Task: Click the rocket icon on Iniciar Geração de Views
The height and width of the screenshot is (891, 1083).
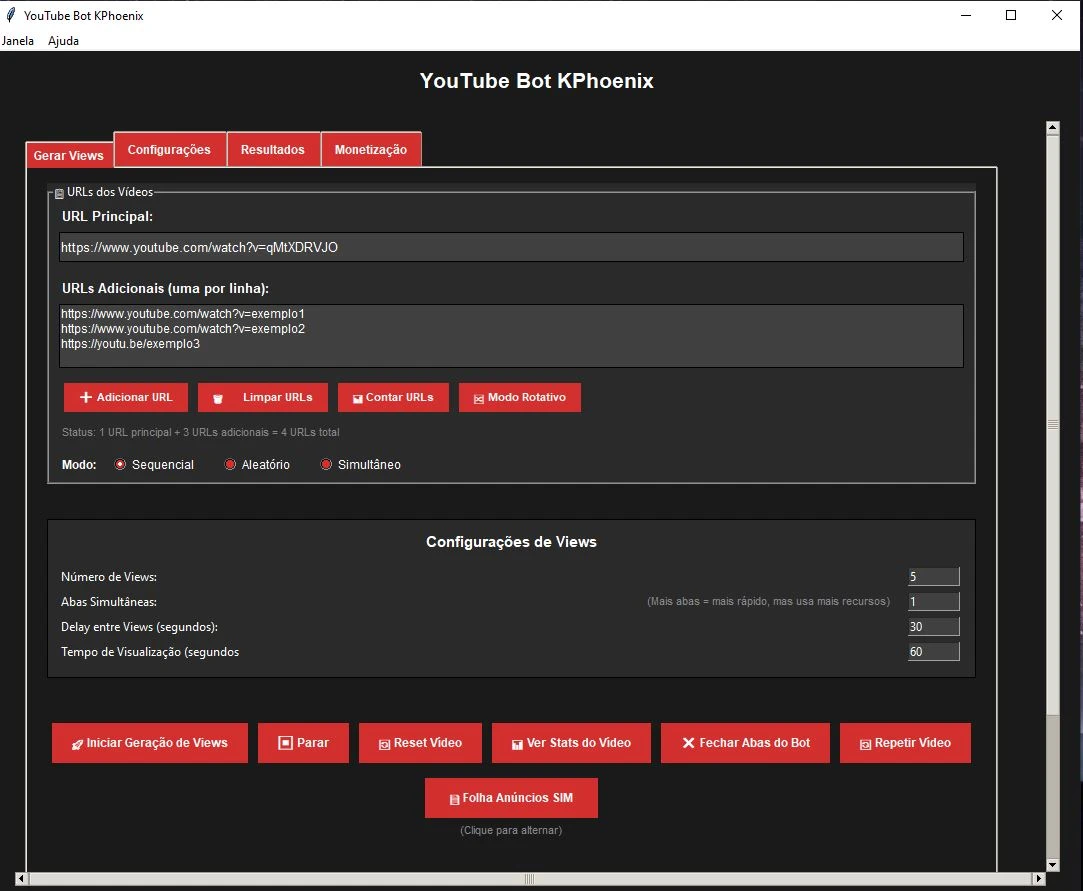Action: [x=78, y=744]
